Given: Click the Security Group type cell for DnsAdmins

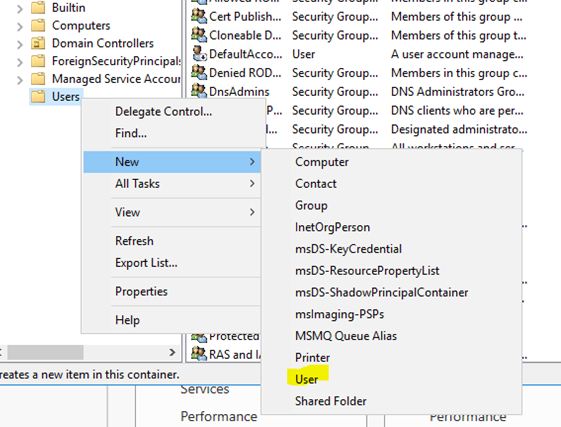Looking at the screenshot, I should tap(335, 92).
